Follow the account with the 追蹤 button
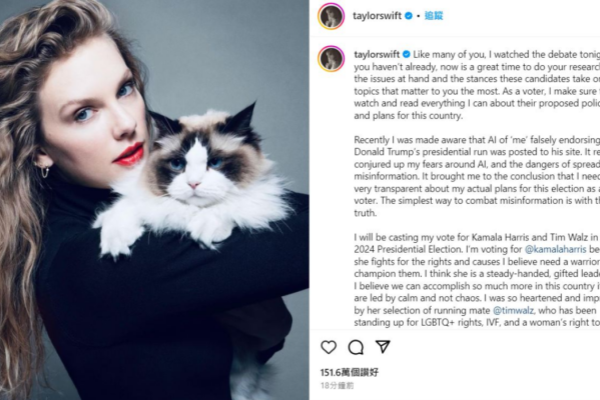Viewport: 600px width, 400px height. coord(434,16)
